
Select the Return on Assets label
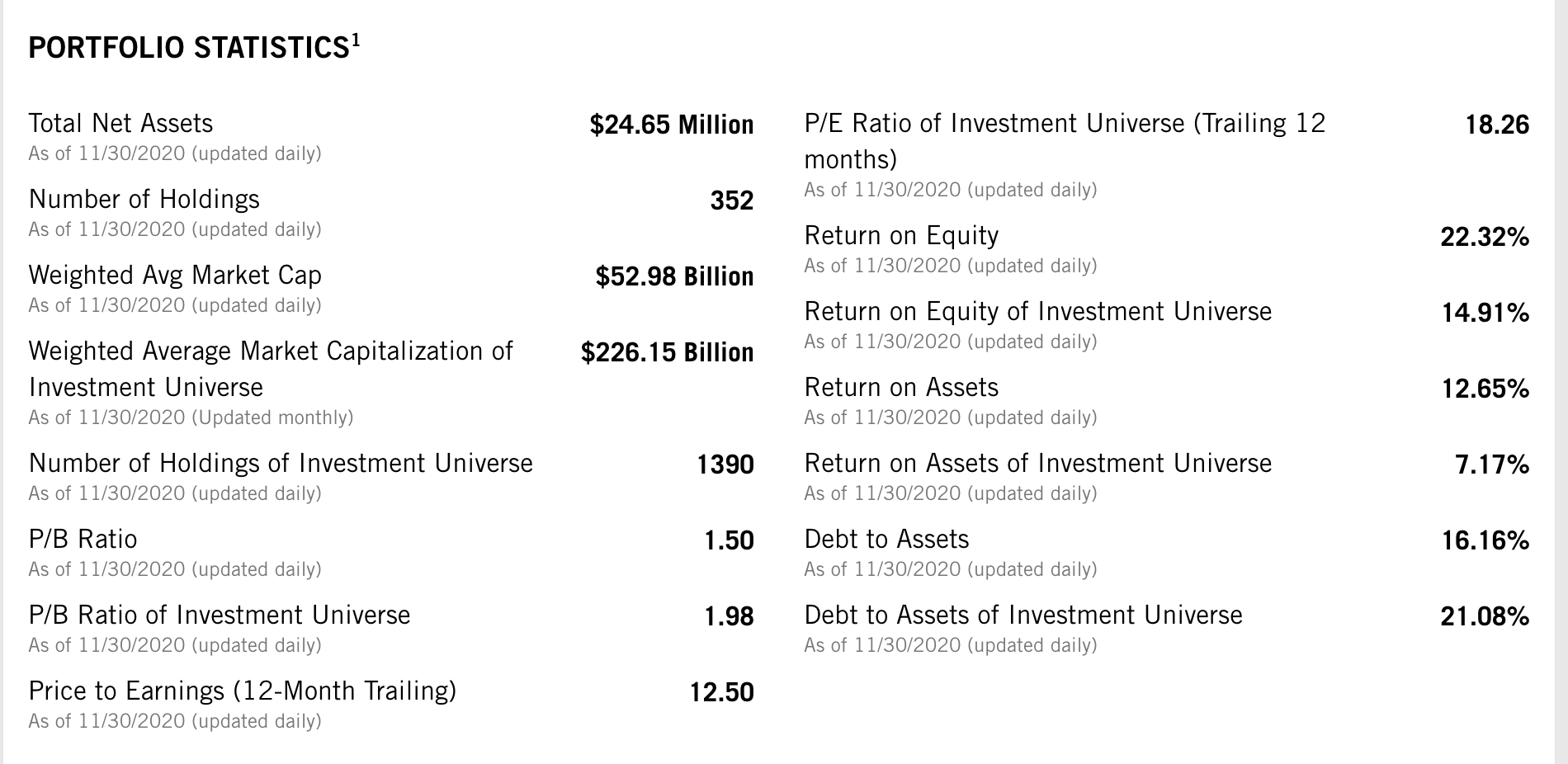coord(901,388)
